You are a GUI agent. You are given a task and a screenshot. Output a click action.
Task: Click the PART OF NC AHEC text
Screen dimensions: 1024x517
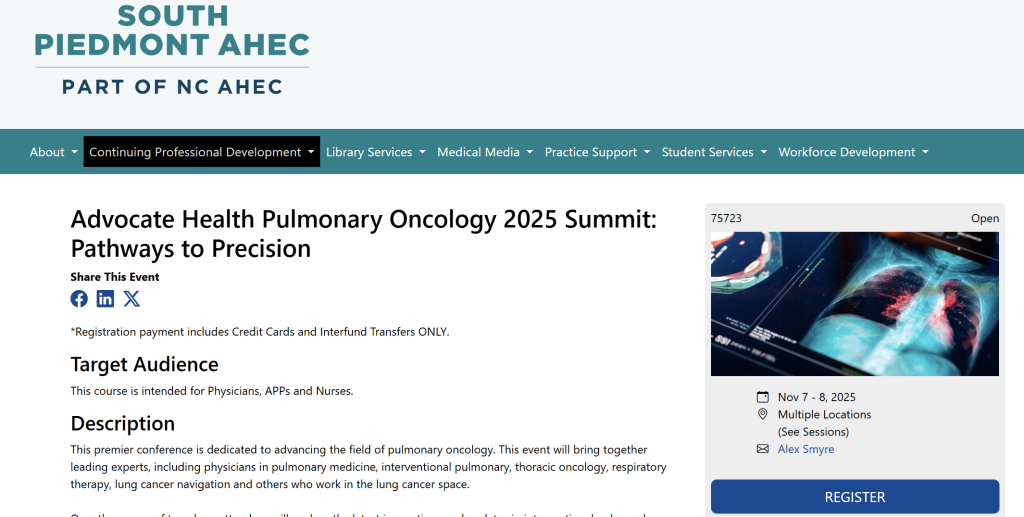tap(172, 87)
